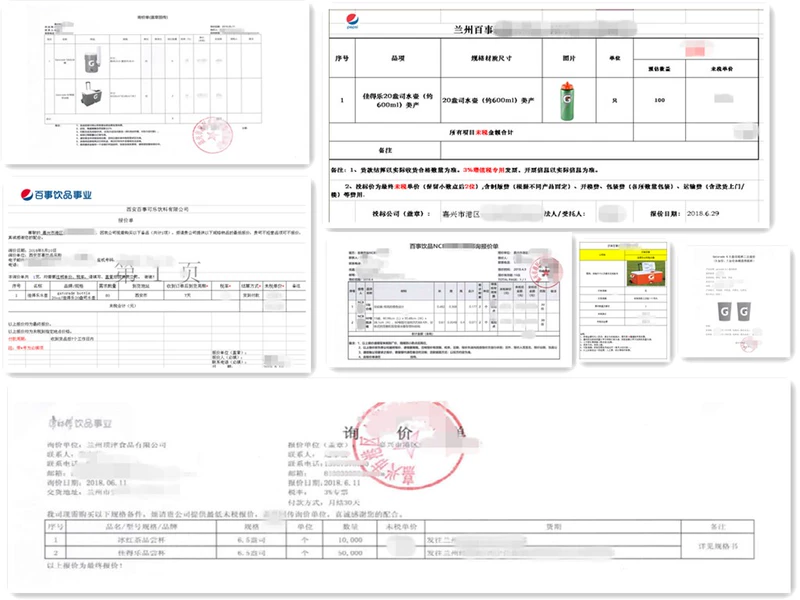Click the 预估数量 header cell
800x600 pixels.
tap(659, 68)
